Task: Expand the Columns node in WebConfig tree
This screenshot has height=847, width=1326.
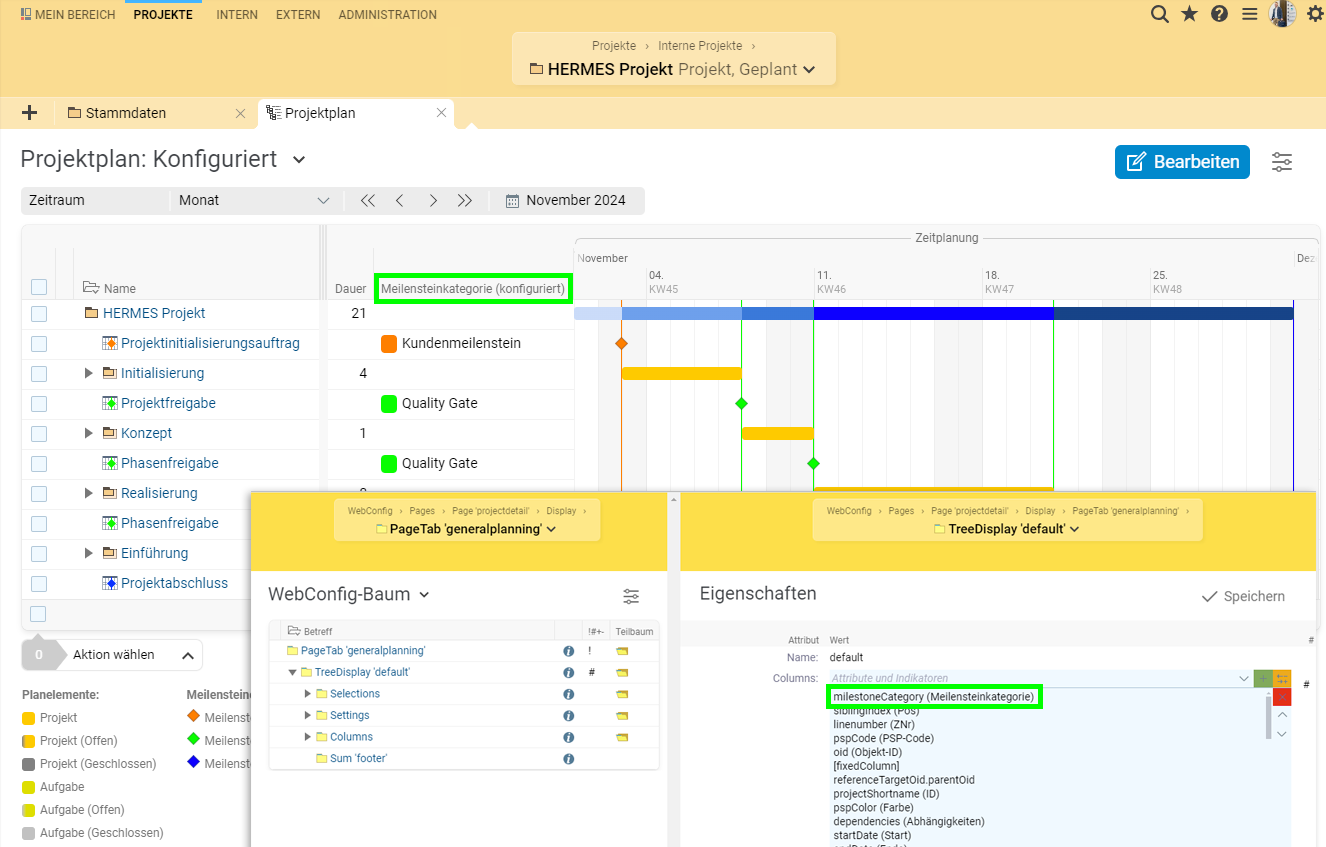Action: point(308,737)
